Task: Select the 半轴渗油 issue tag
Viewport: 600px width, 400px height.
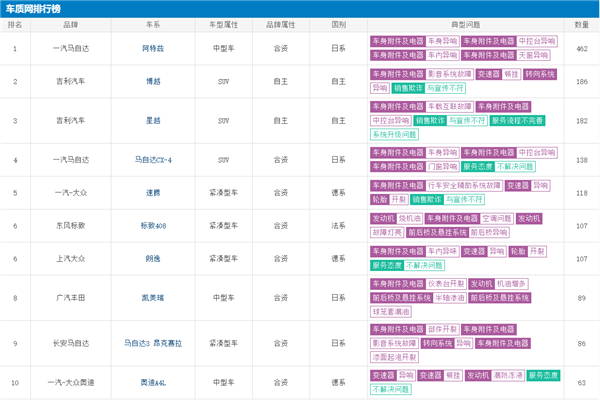Action: pos(450,298)
